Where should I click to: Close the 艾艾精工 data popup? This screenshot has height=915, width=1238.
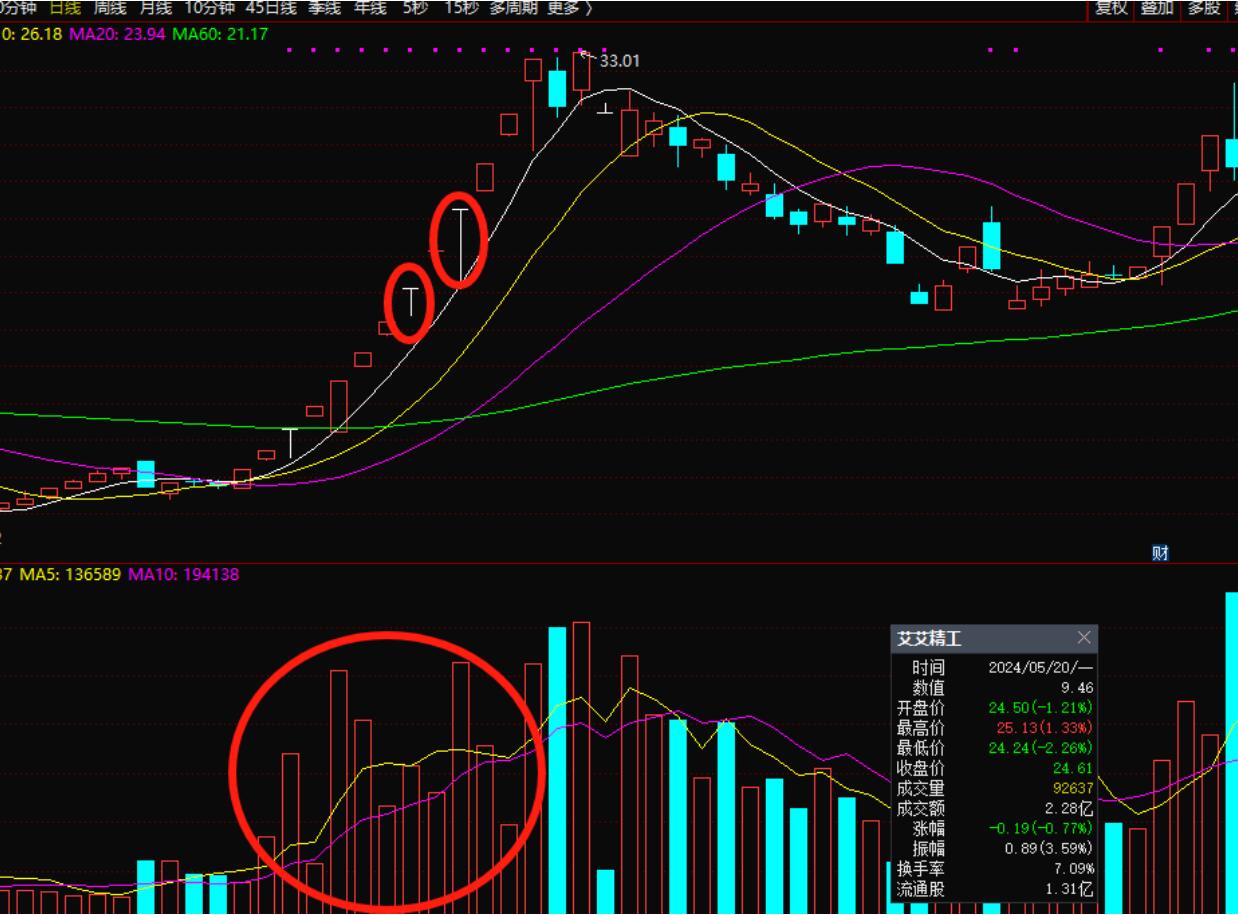[x=1084, y=638]
